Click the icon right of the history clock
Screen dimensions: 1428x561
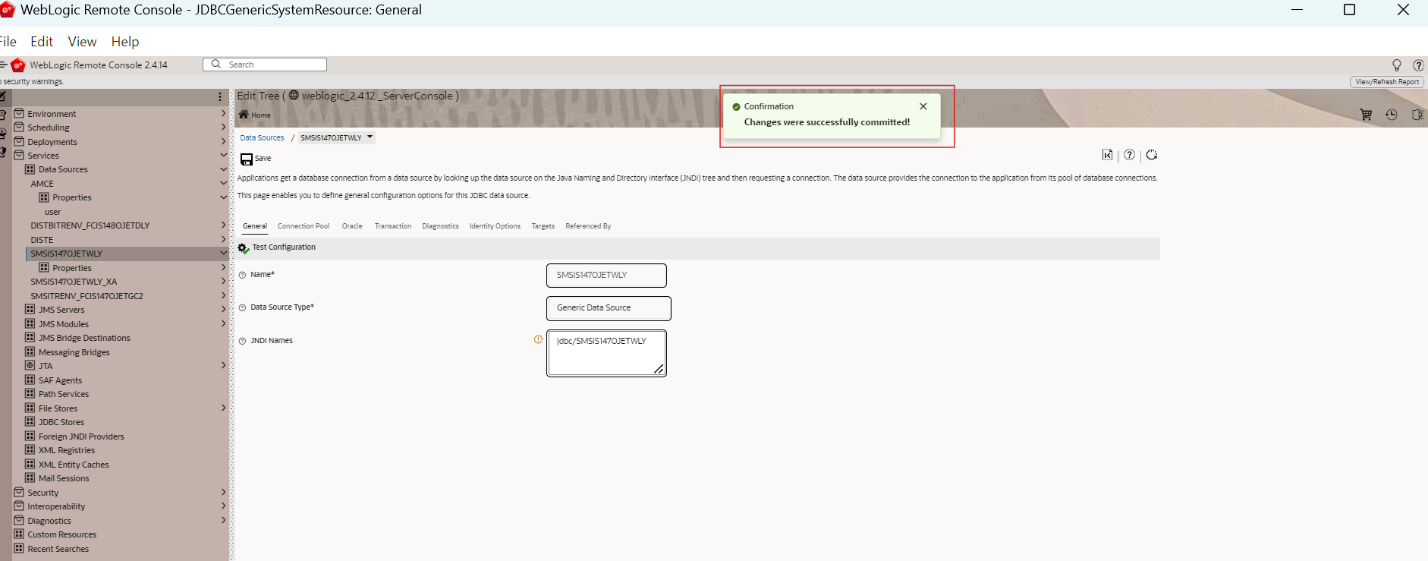1417,115
